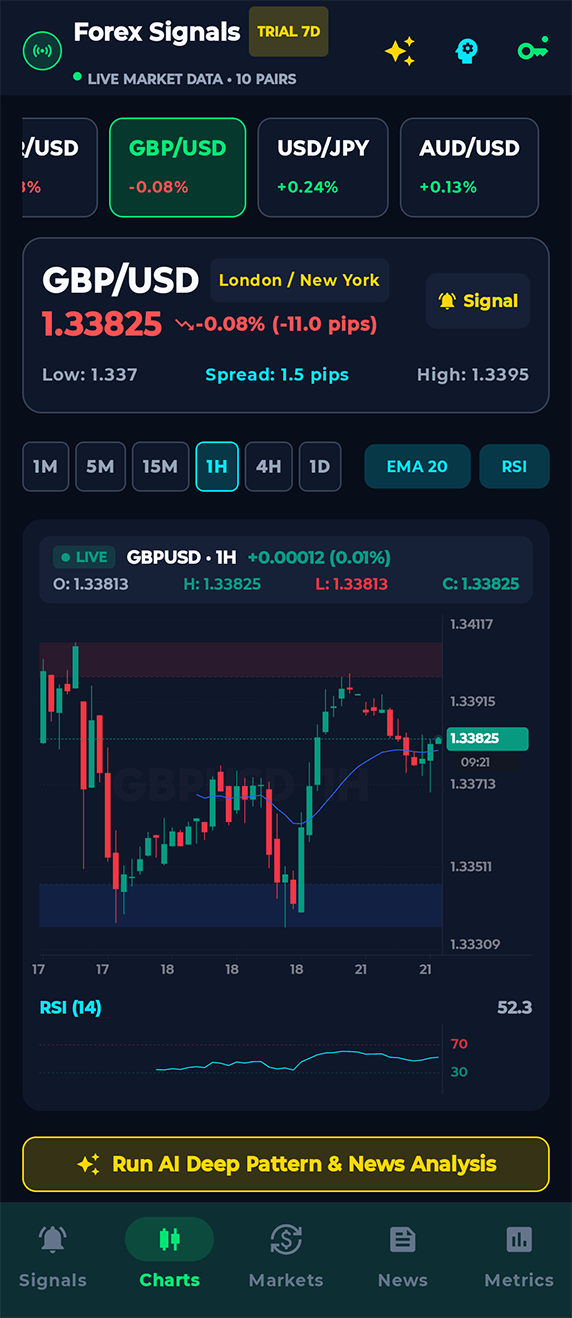Open the News tab
Viewport: 572px width, 1318px height.
tap(402, 1257)
